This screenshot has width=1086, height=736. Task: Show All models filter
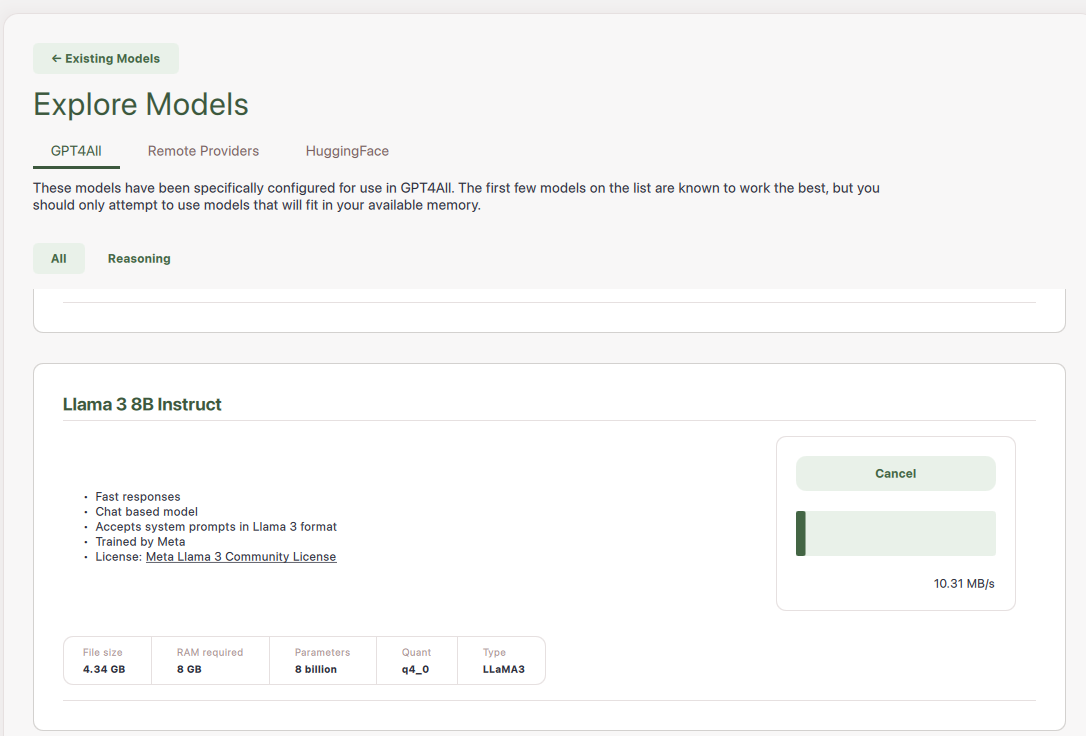tap(59, 258)
